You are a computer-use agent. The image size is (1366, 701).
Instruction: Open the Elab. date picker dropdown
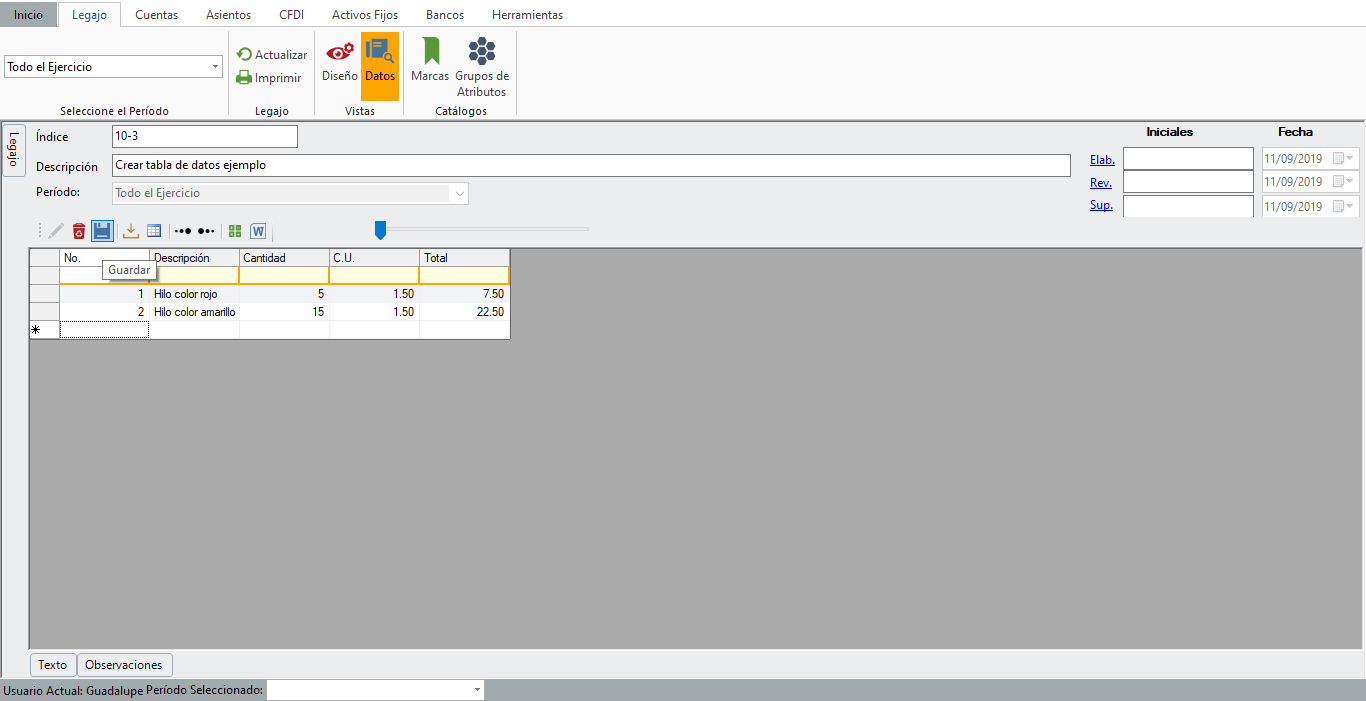[1351, 158]
